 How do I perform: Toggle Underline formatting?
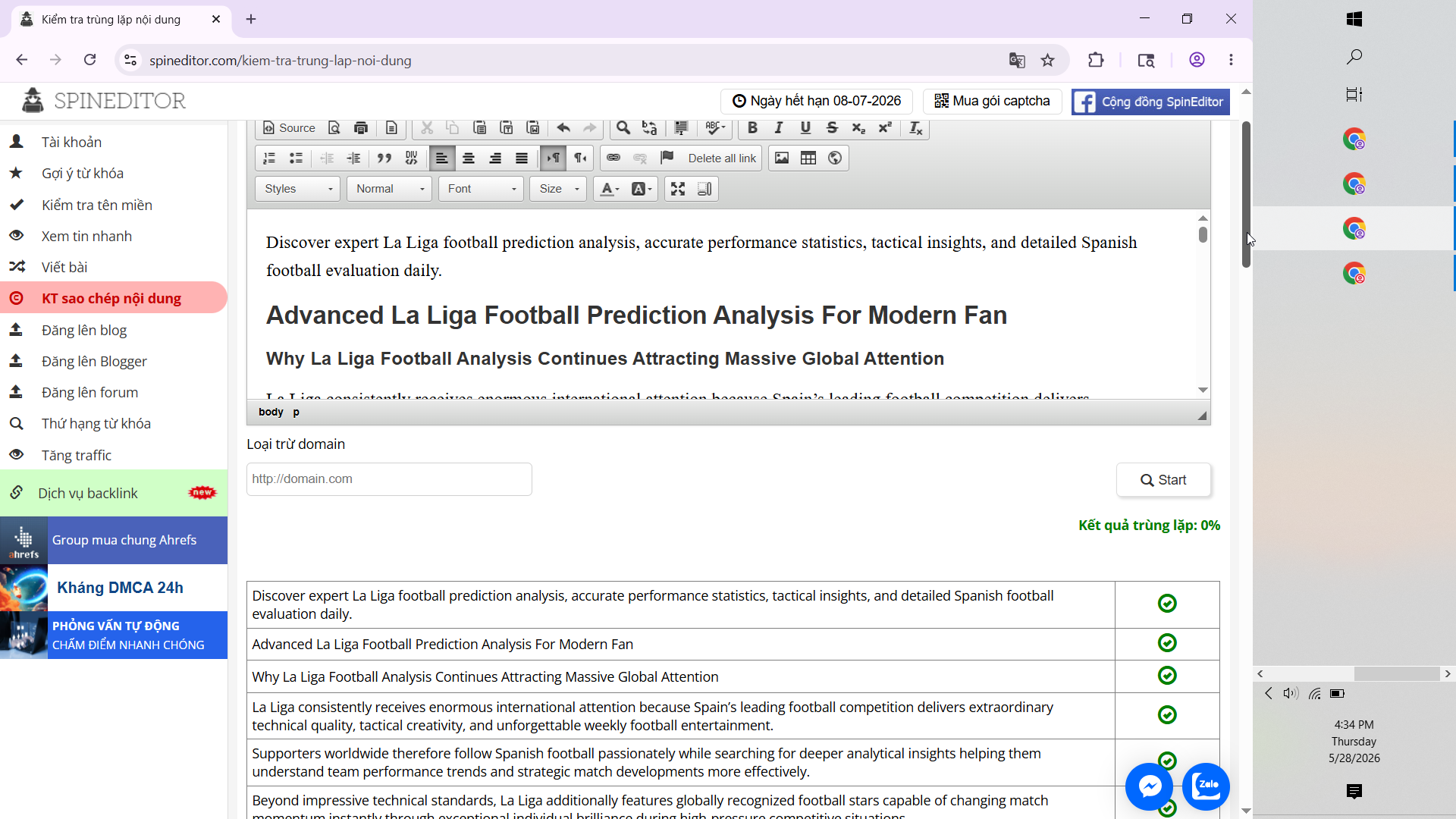[x=805, y=128]
